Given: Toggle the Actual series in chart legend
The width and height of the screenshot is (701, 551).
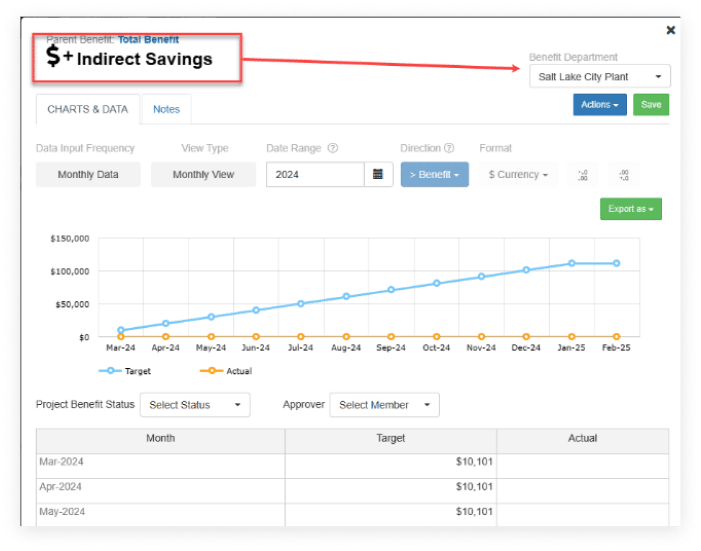Looking at the screenshot, I should [226, 371].
